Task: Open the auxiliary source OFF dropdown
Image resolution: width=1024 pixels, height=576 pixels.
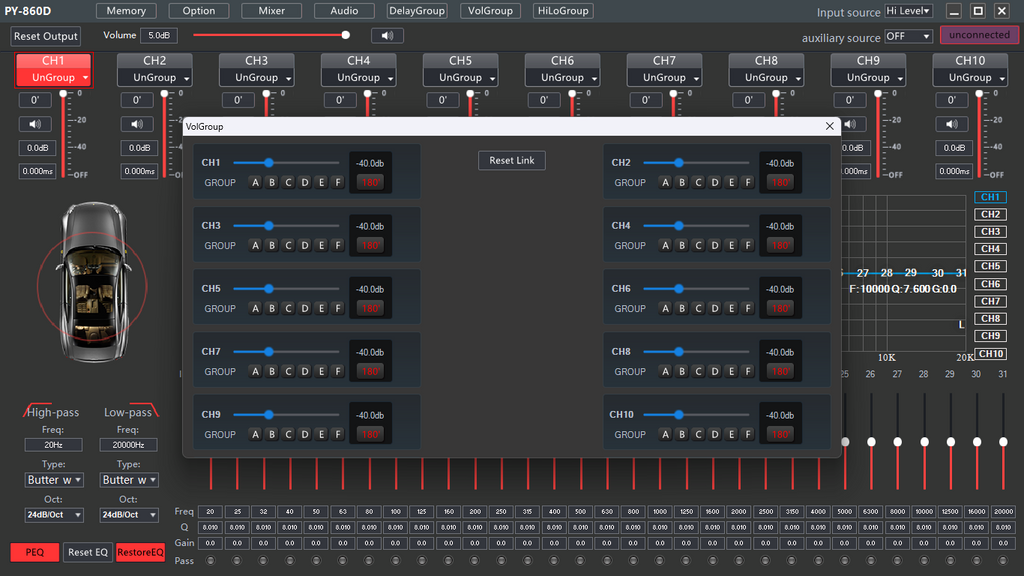Action: click(x=908, y=36)
